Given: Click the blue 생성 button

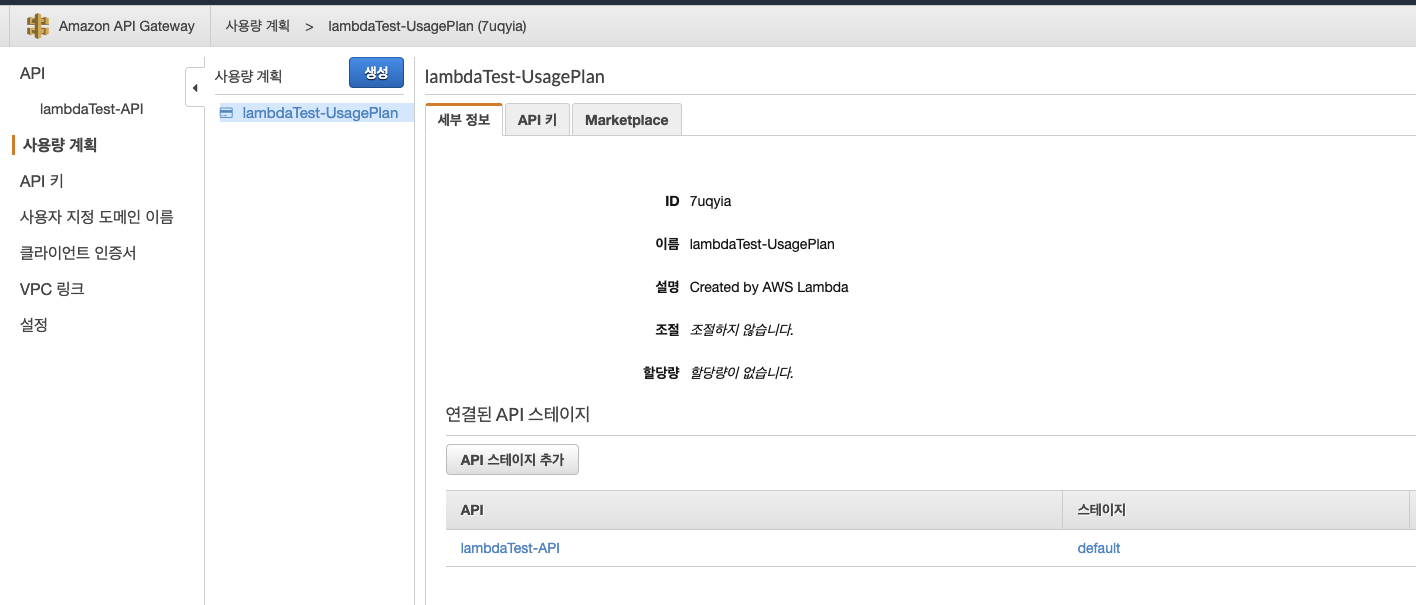Looking at the screenshot, I should tap(376, 72).
